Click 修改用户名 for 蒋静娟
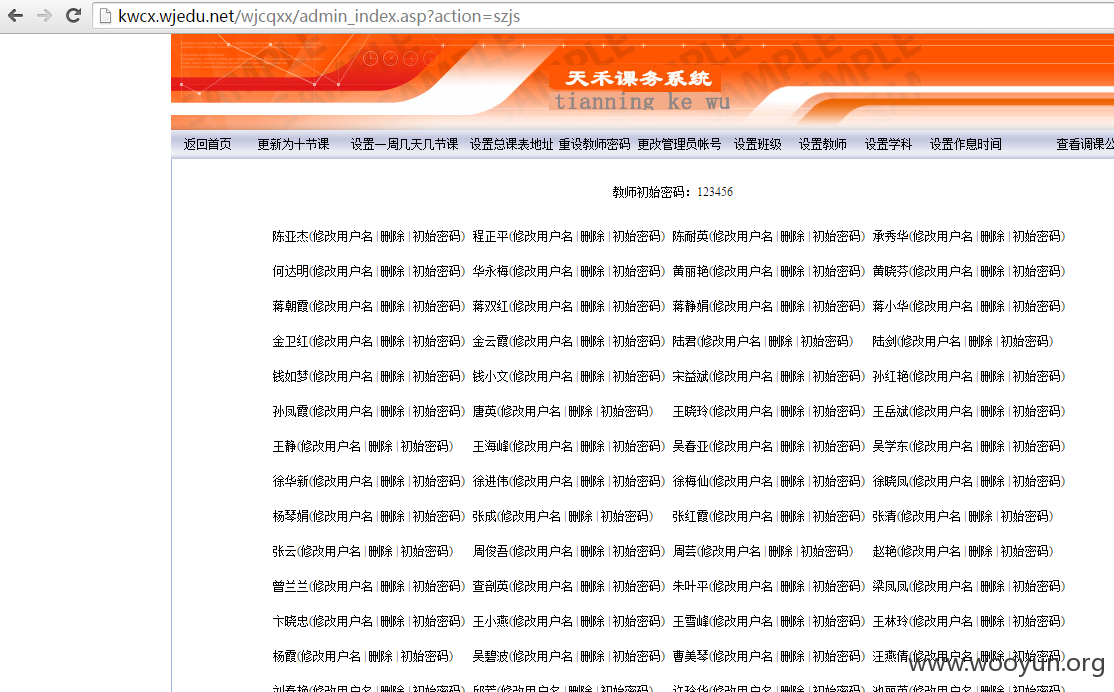 coord(743,306)
